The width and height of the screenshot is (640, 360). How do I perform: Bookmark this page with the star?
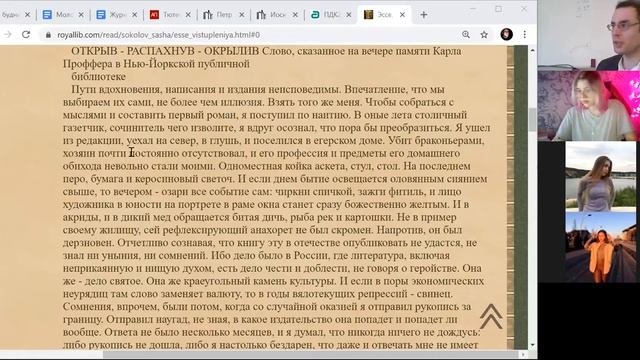tap(484, 35)
